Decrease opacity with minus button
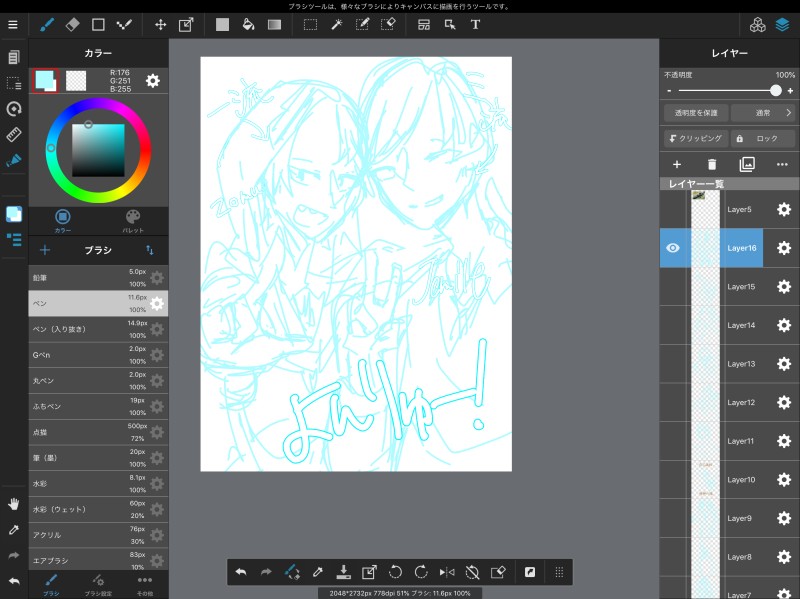 (x=669, y=91)
